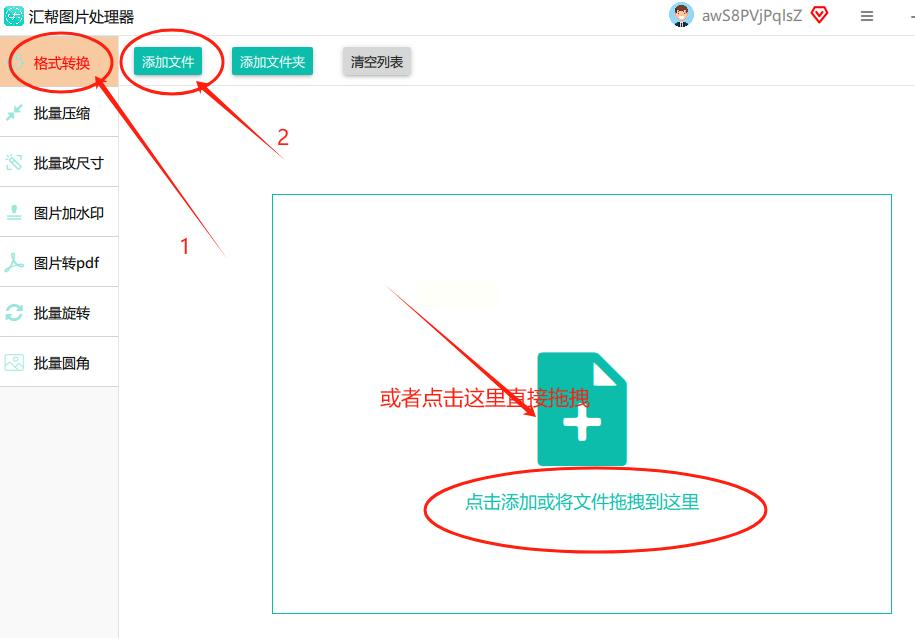Select the 批量旋转 tab
This screenshot has height=638, width=915.
pyautogui.click(x=59, y=312)
